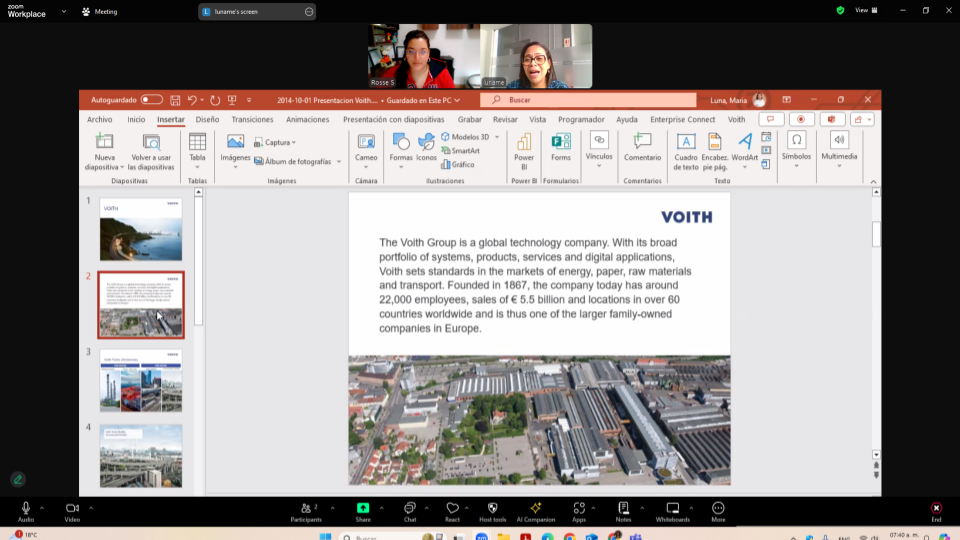Open the Voith ribbon tab
Screen dimensions: 960x540
click(737, 119)
